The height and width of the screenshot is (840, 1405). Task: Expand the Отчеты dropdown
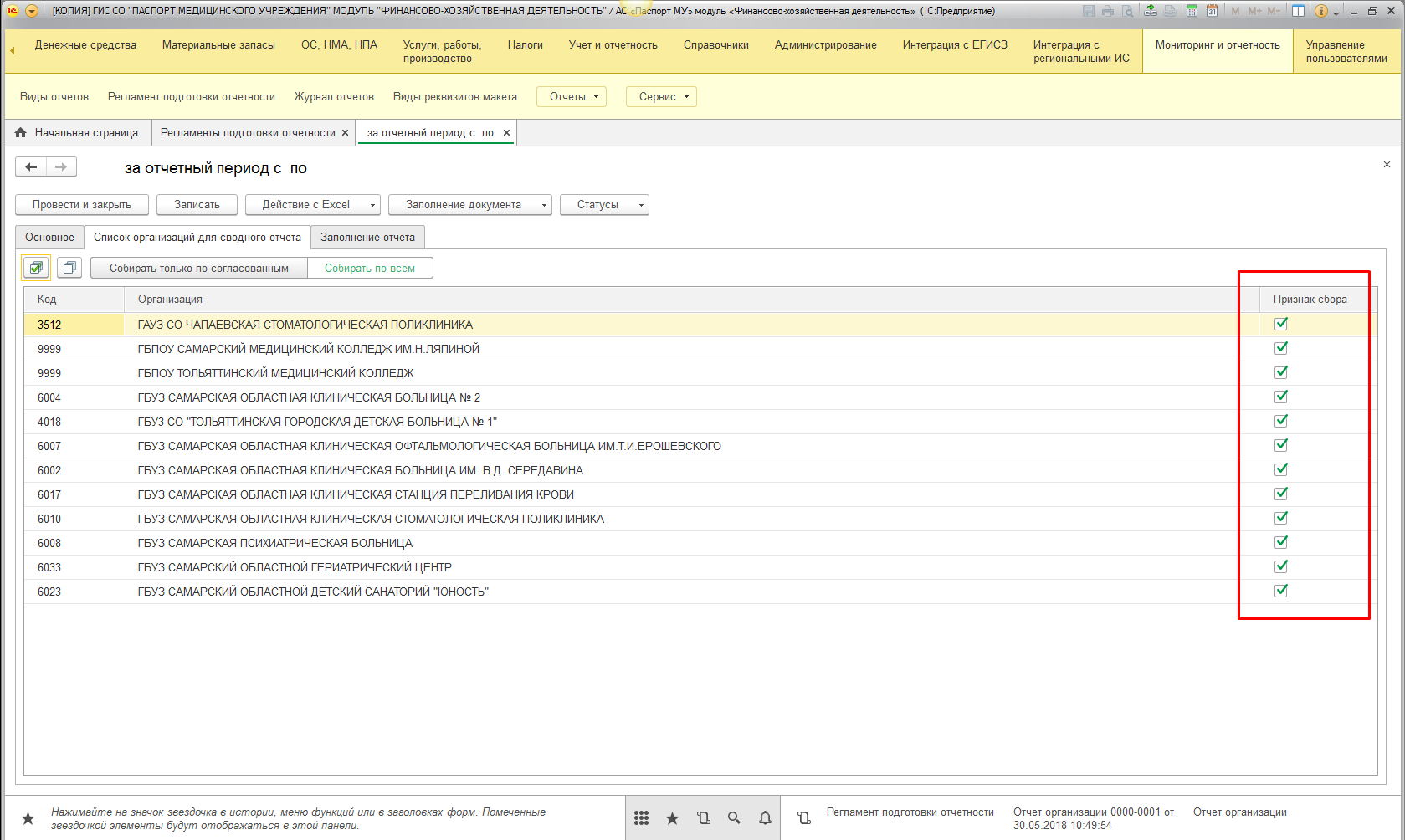(x=571, y=97)
